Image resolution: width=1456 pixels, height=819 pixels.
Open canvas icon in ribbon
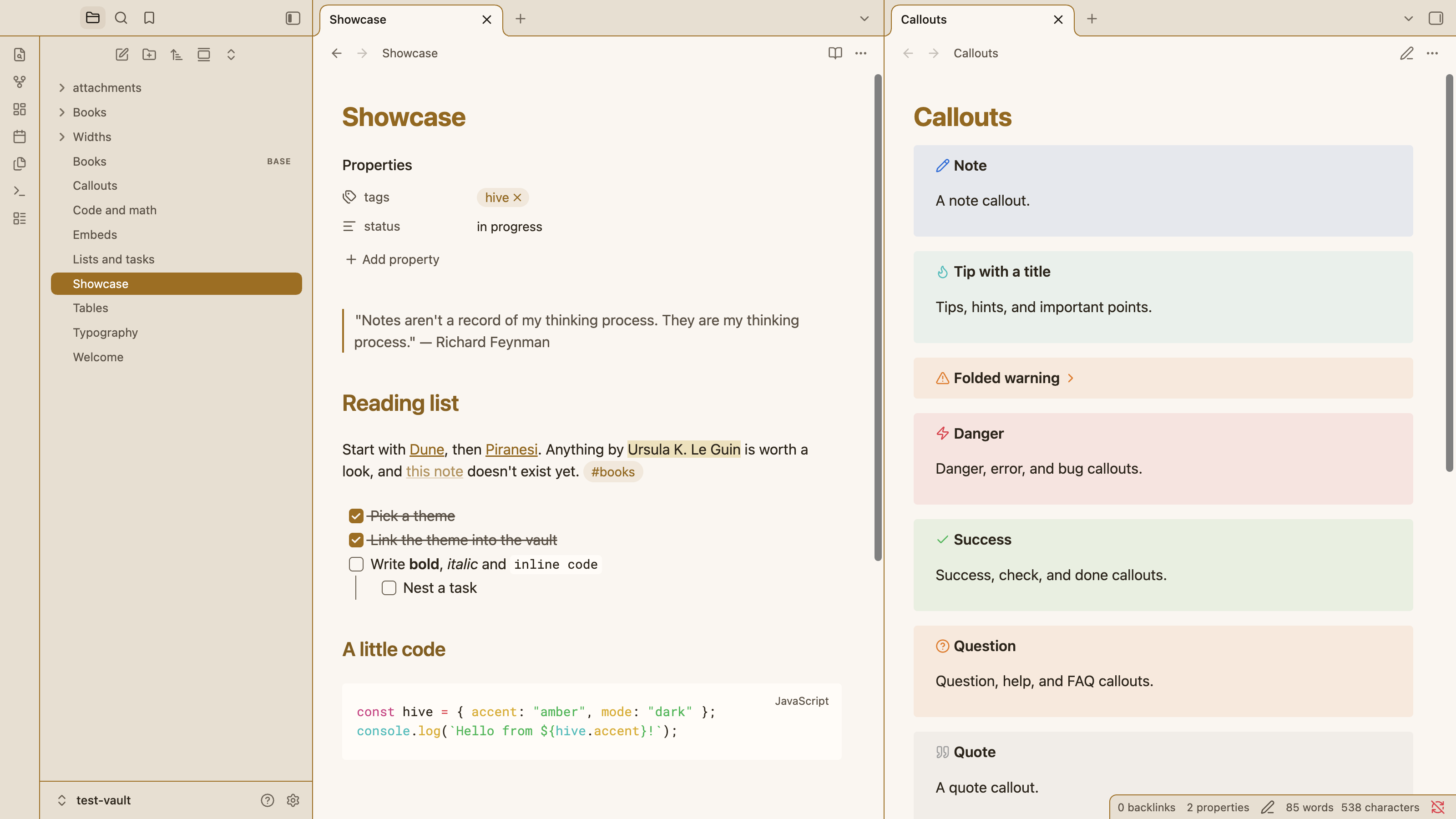[x=20, y=109]
